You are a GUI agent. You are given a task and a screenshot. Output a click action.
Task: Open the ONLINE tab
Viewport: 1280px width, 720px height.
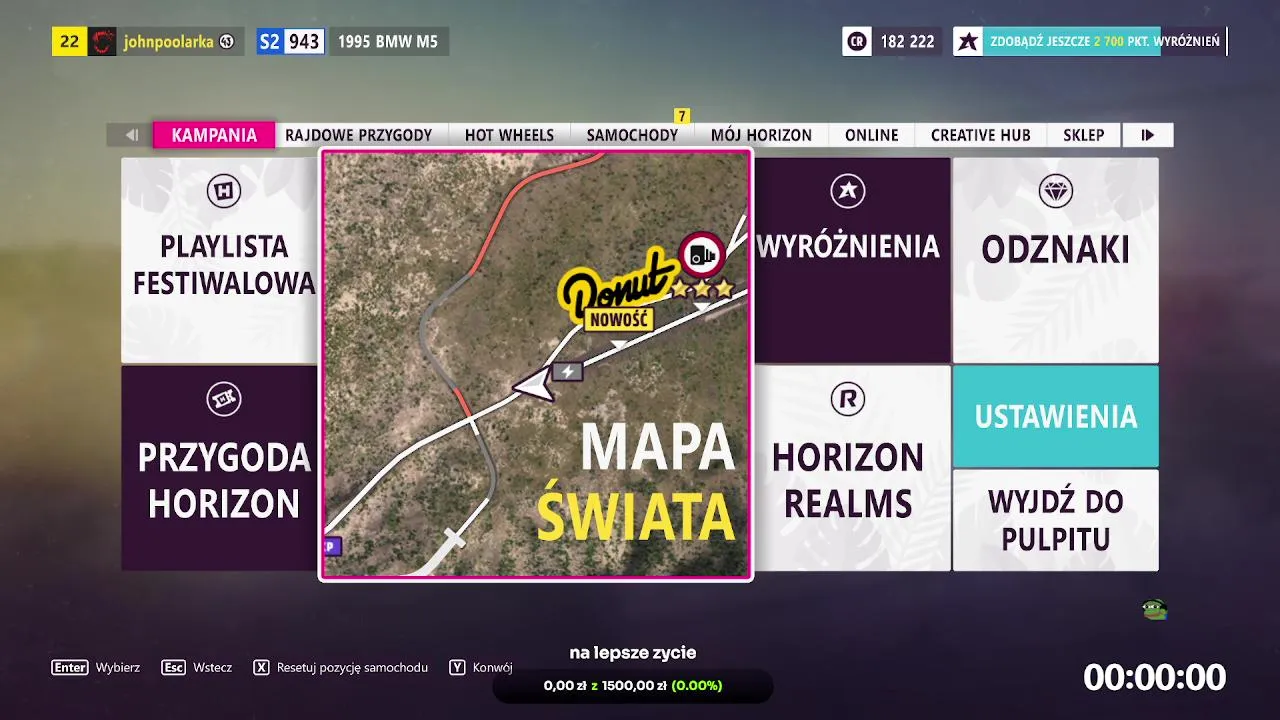(x=871, y=135)
